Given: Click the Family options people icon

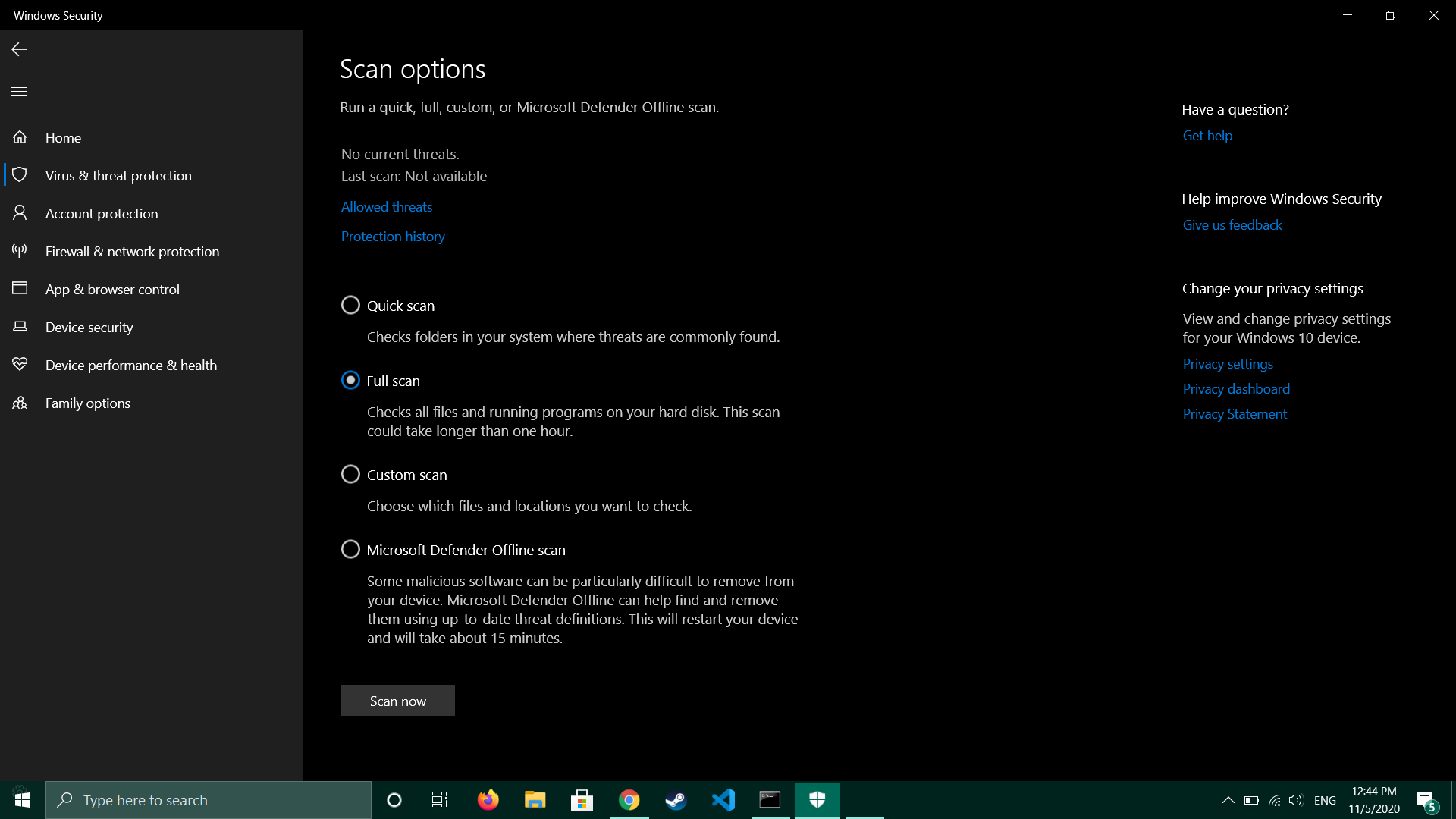Looking at the screenshot, I should 20,403.
